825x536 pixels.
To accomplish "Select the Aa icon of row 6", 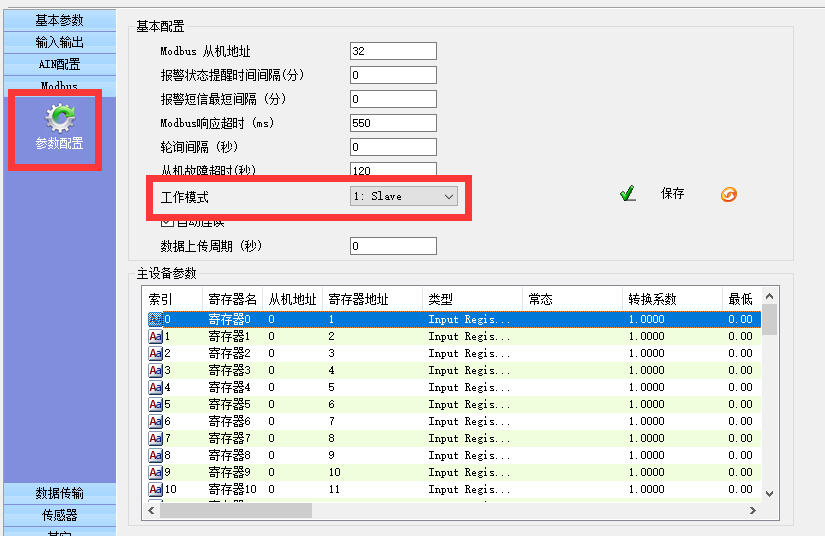I will pos(156,422).
